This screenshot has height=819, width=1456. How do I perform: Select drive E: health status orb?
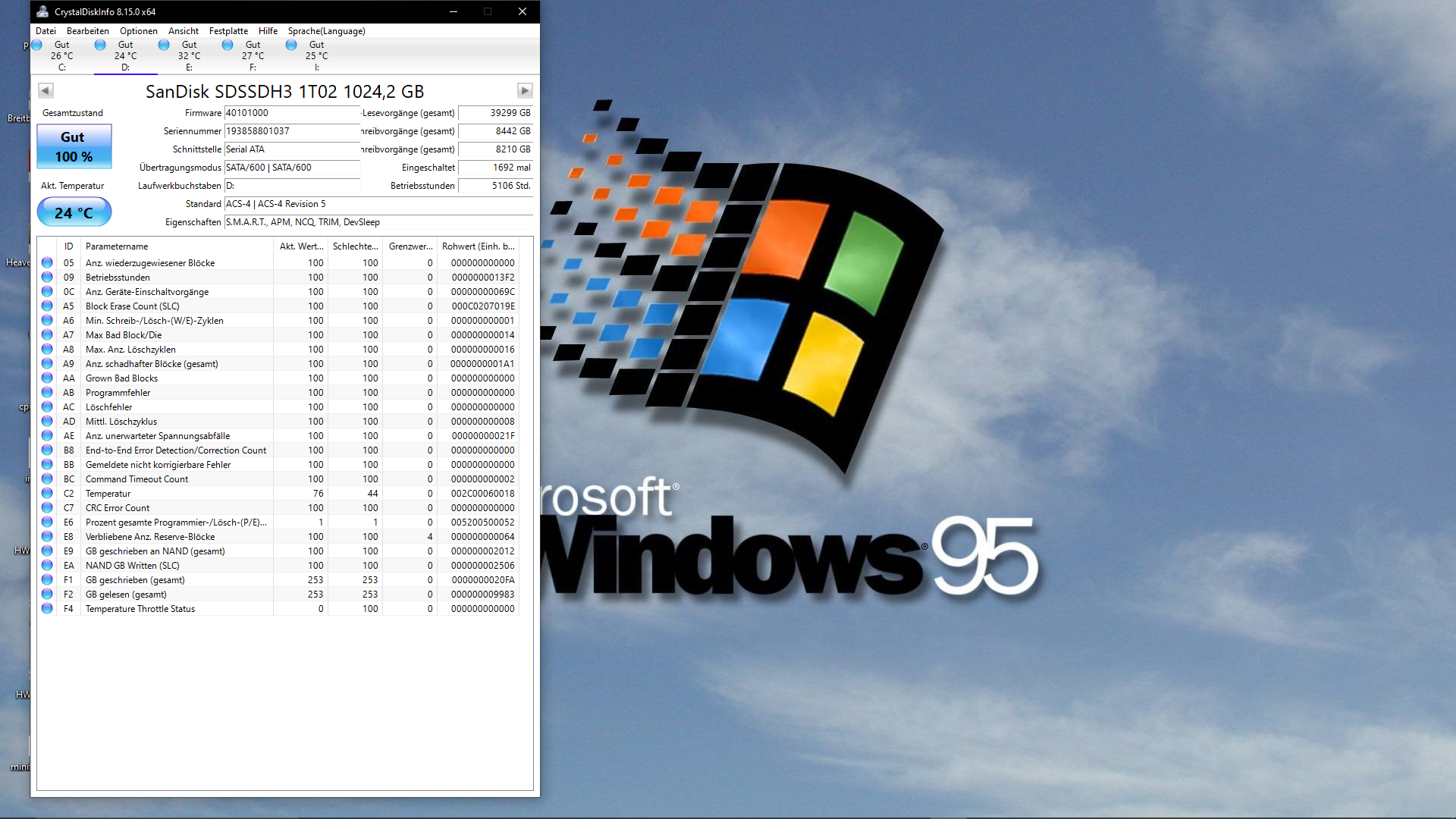(x=164, y=45)
